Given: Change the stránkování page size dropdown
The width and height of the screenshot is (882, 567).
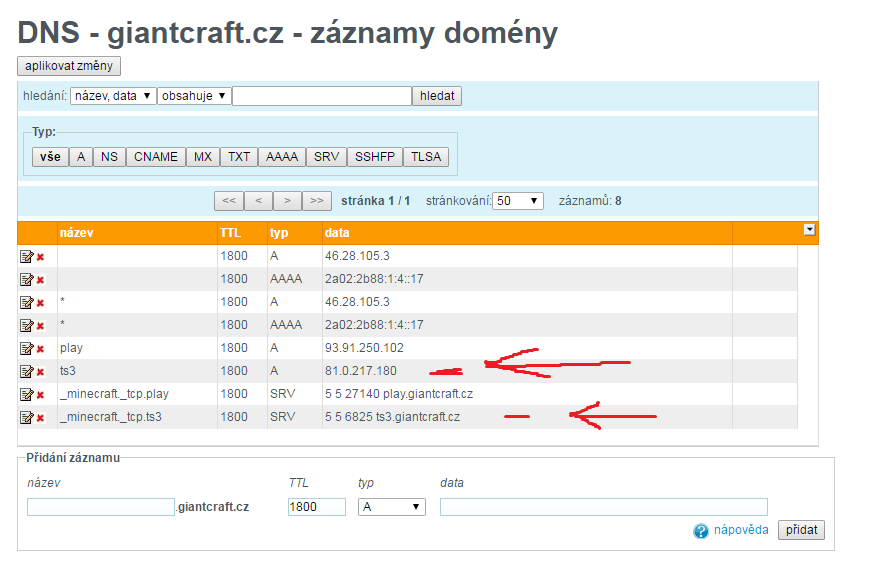Looking at the screenshot, I should 518,201.
